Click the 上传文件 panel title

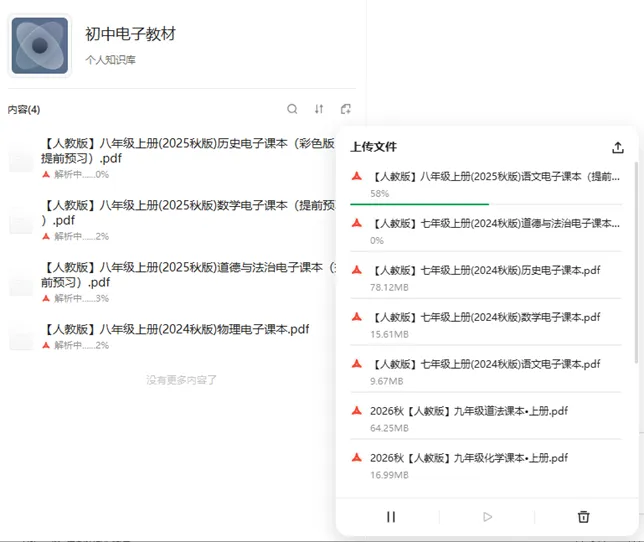(373, 147)
